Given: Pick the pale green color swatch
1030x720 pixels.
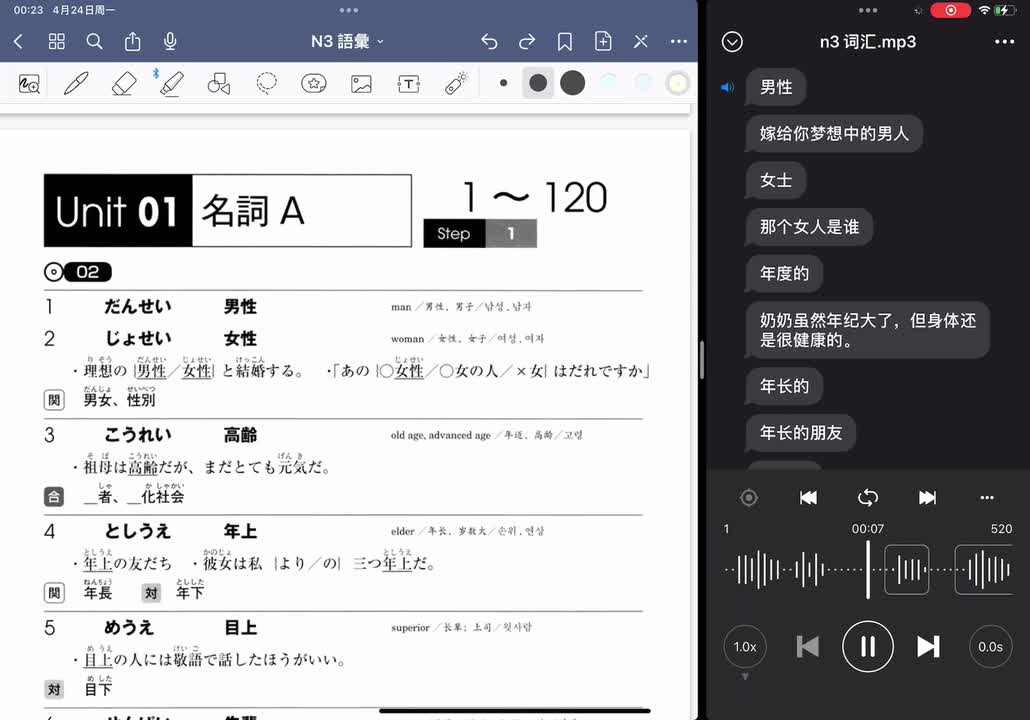Looking at the screenshot, I should click(608, 83).
